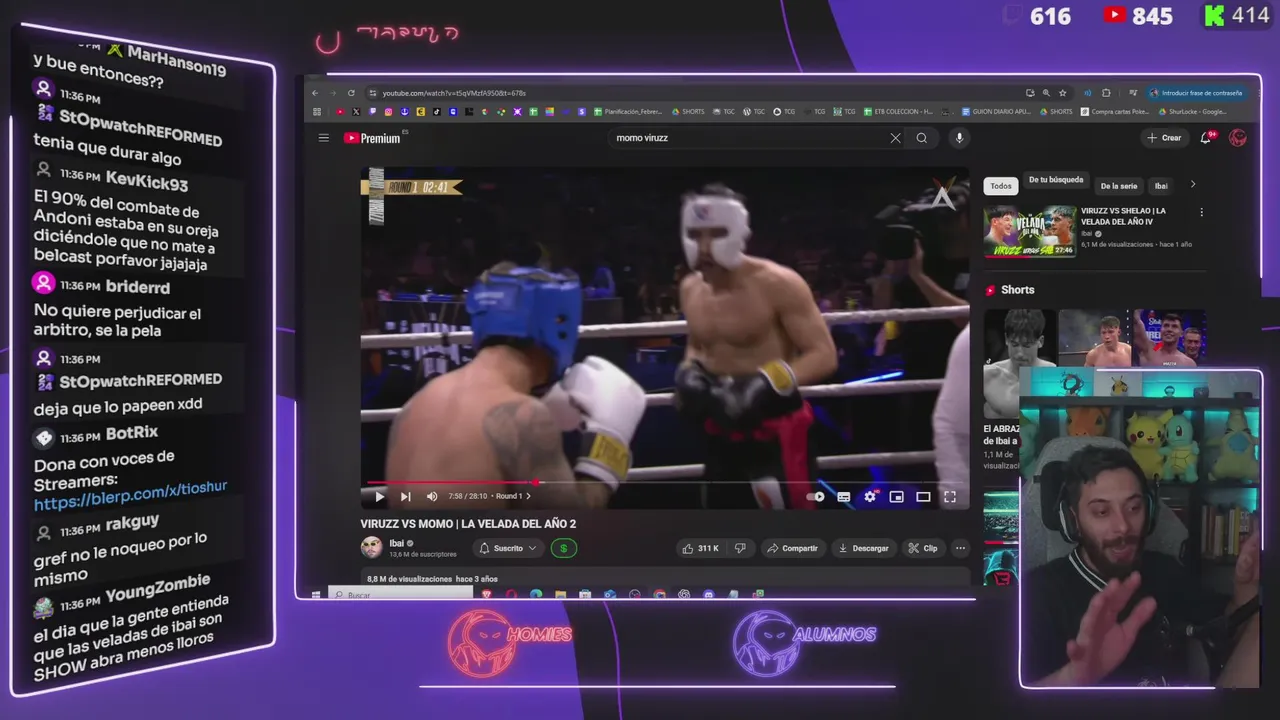Go to YouTube Premium home logo
Screen dimensions: 1280x720
tap(372, 138)
